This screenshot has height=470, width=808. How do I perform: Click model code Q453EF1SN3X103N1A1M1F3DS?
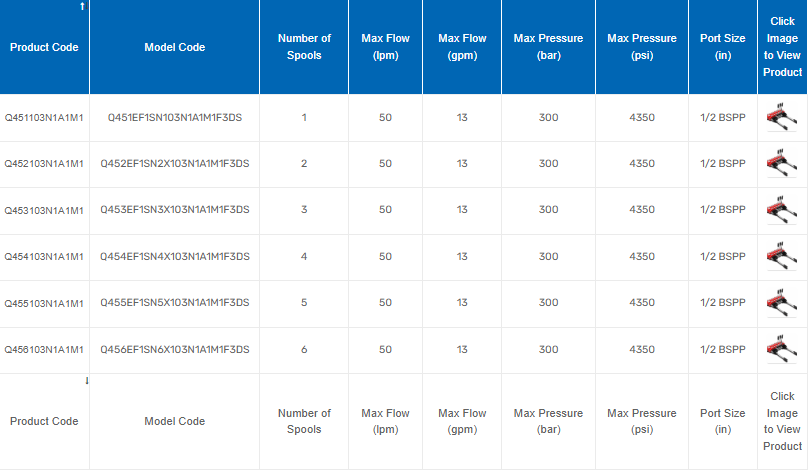175,210
